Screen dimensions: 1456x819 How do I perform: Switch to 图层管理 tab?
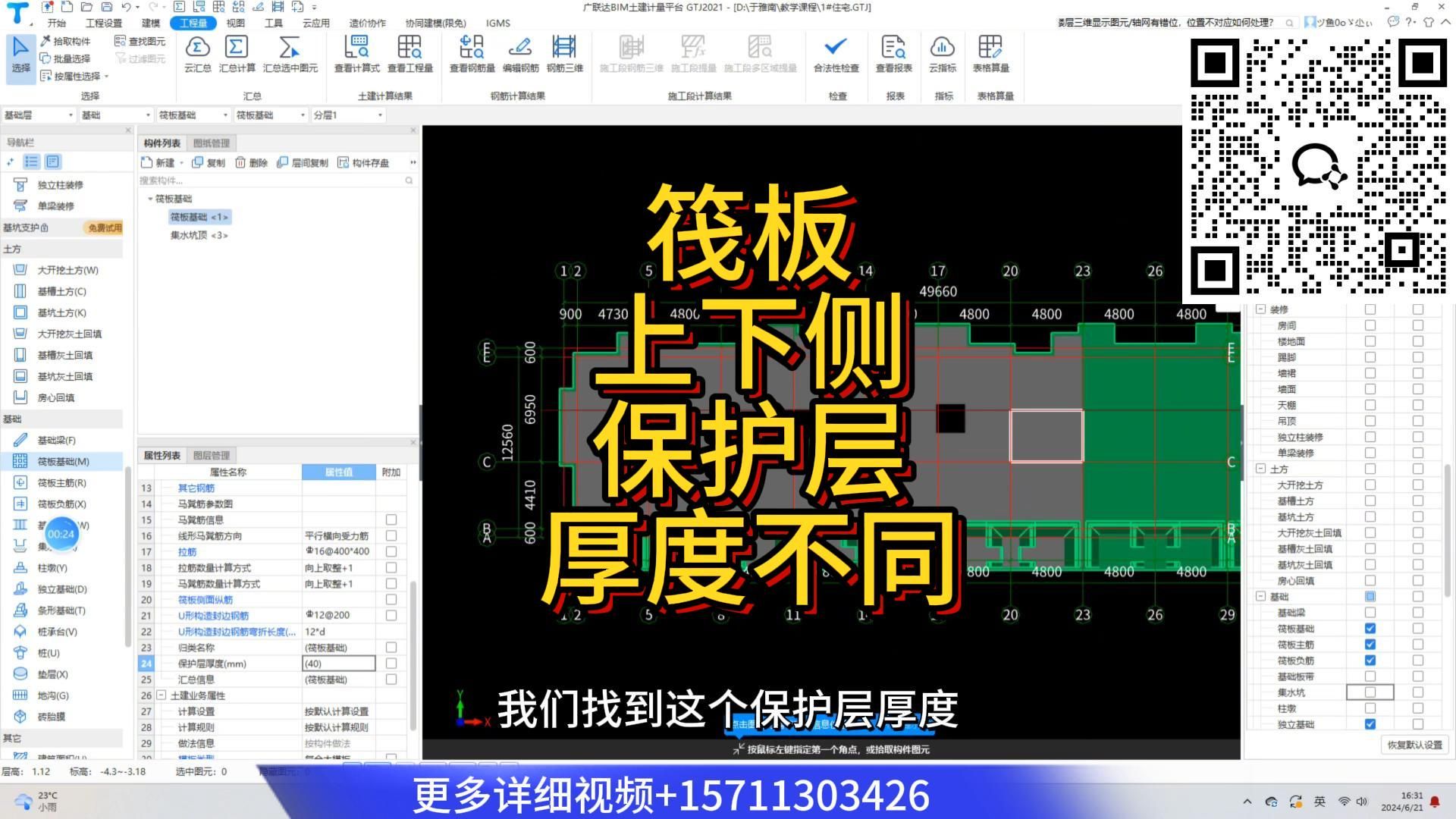tap(211, 455)
